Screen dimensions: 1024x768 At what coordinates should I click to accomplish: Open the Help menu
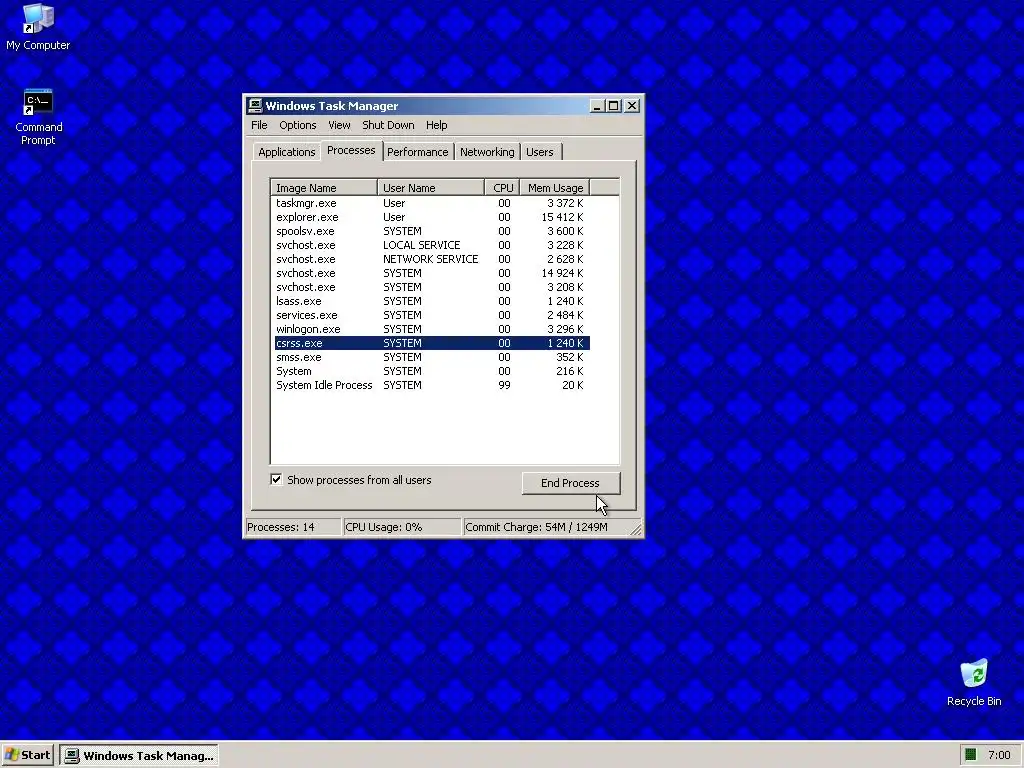click(x=436, y=125)
